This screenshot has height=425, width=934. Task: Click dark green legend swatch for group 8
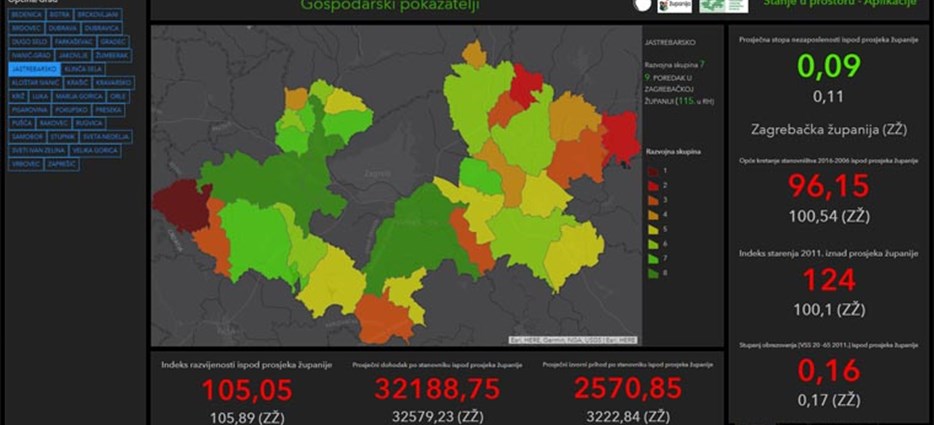[653, 274]
